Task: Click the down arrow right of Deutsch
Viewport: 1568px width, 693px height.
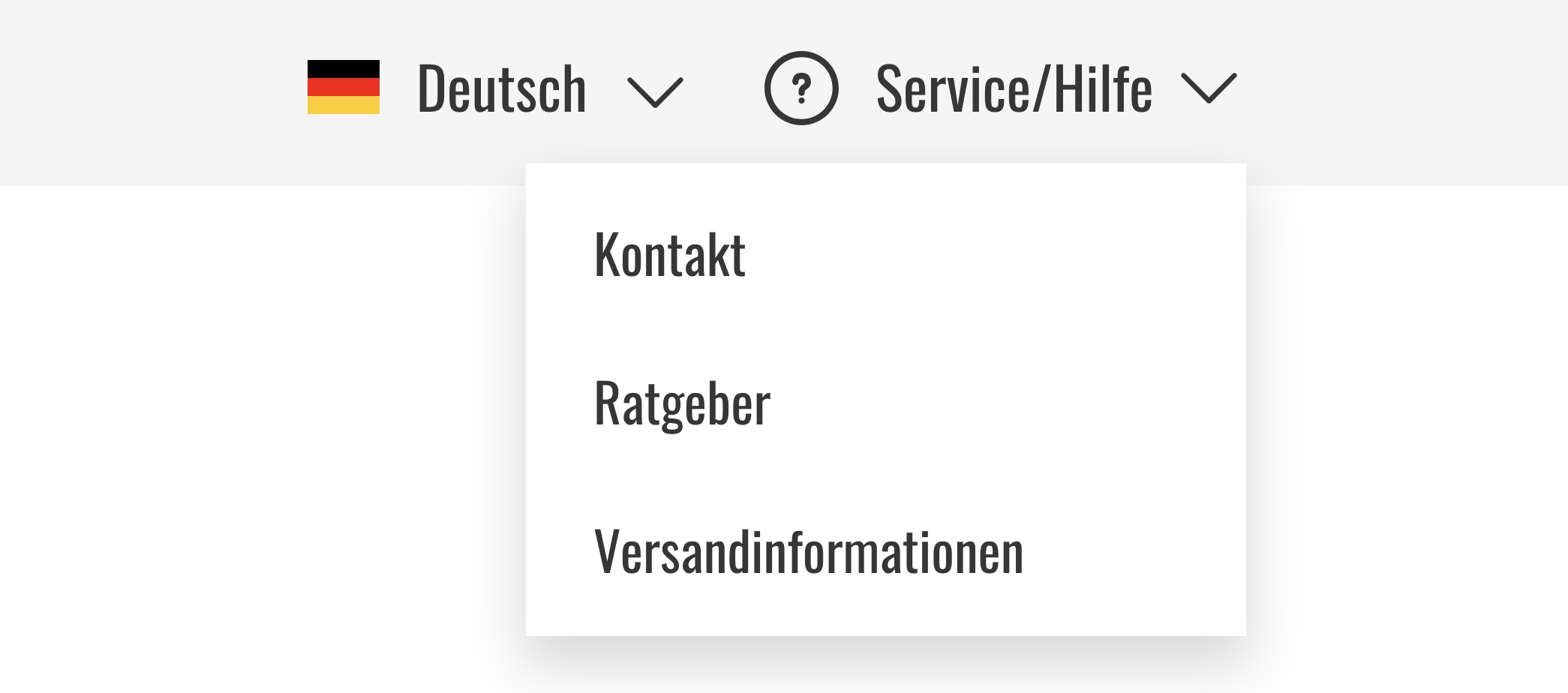Action: pyautogui.click(x=655, y=91)
